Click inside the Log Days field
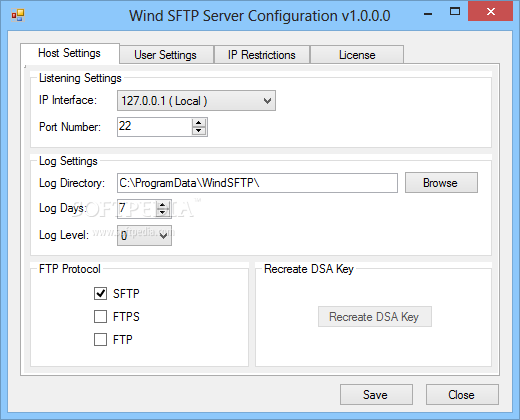The image size is (520, 420). click(x=137, y=209)
